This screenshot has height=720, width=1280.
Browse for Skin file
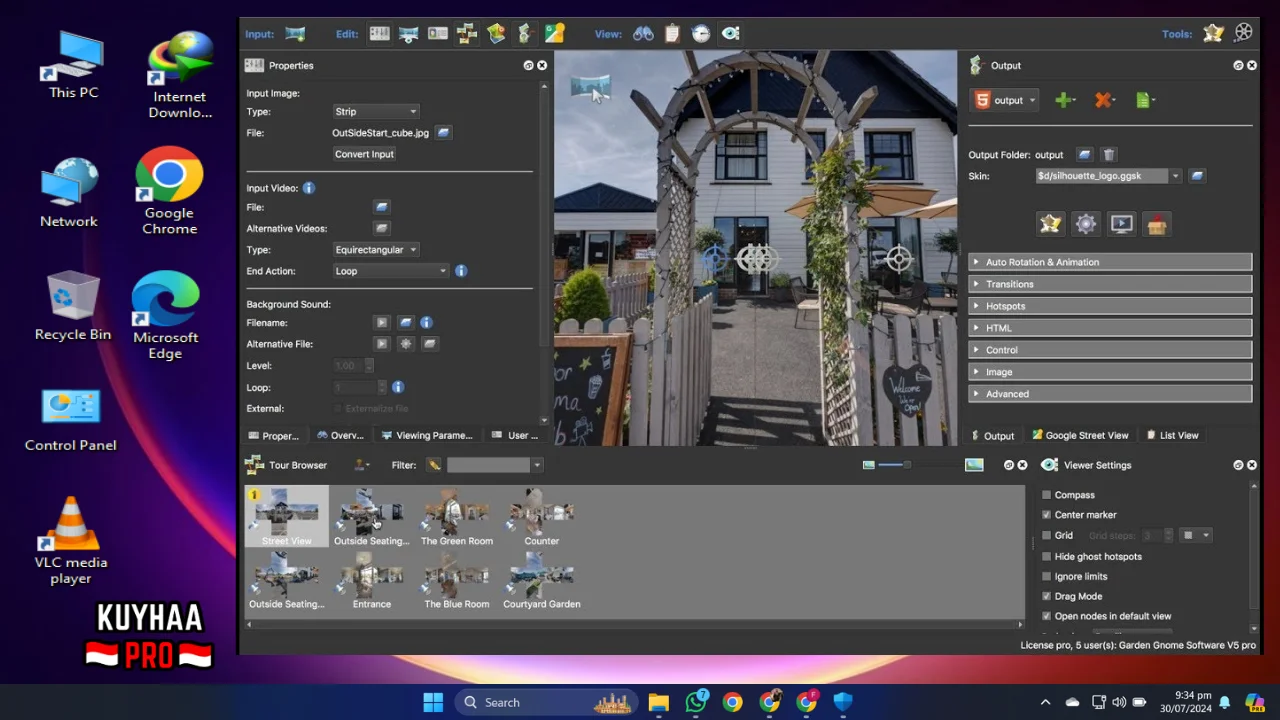point(1197,176)
